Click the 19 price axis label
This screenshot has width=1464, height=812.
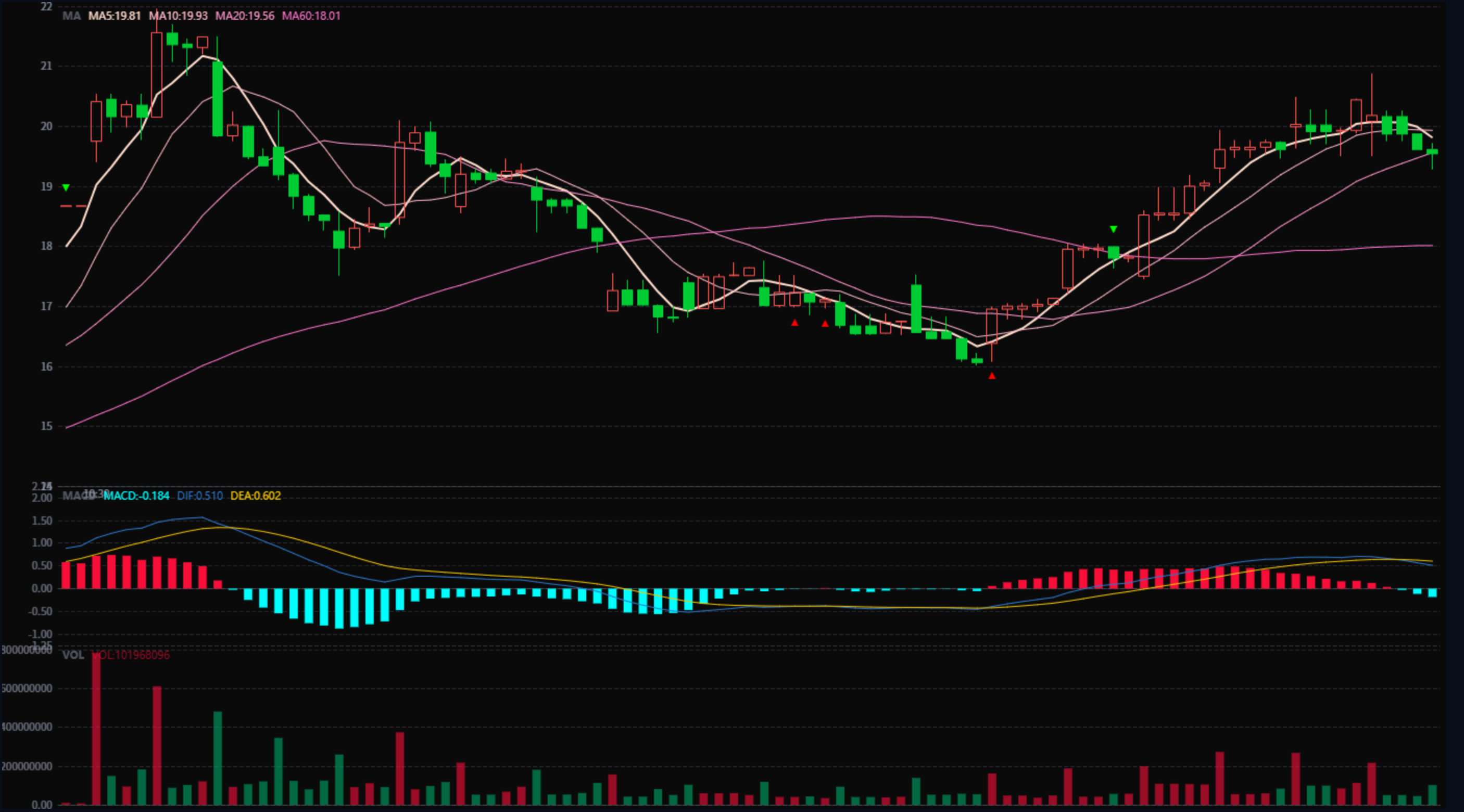[x=47, y=186]
